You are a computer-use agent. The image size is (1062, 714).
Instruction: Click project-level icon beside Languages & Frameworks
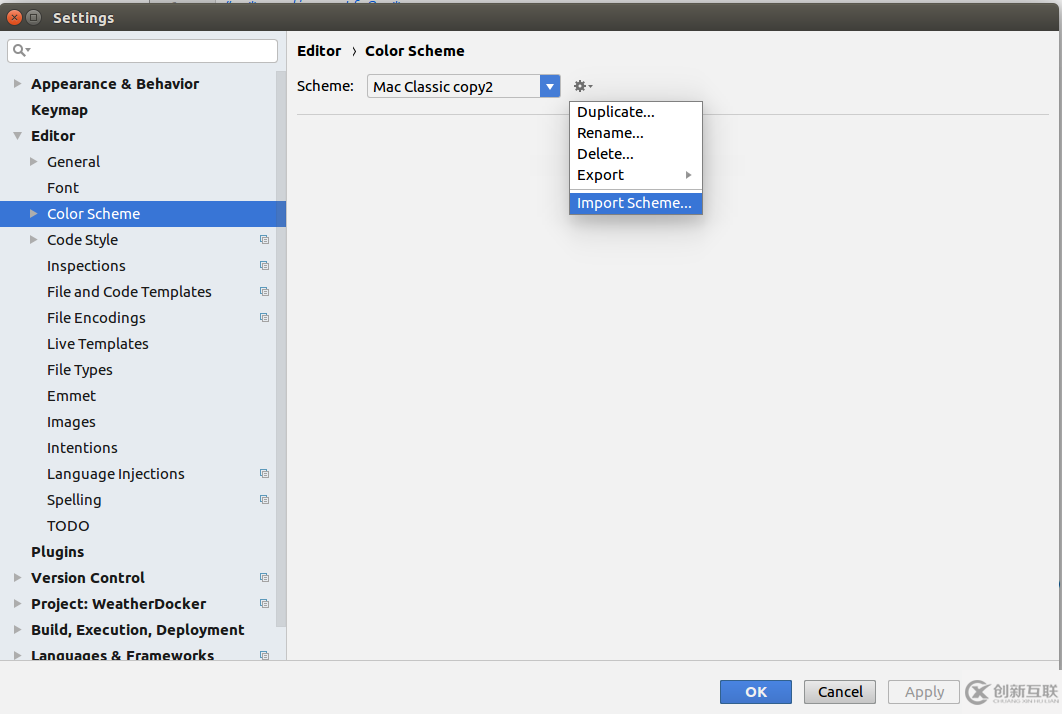[264, 655]
